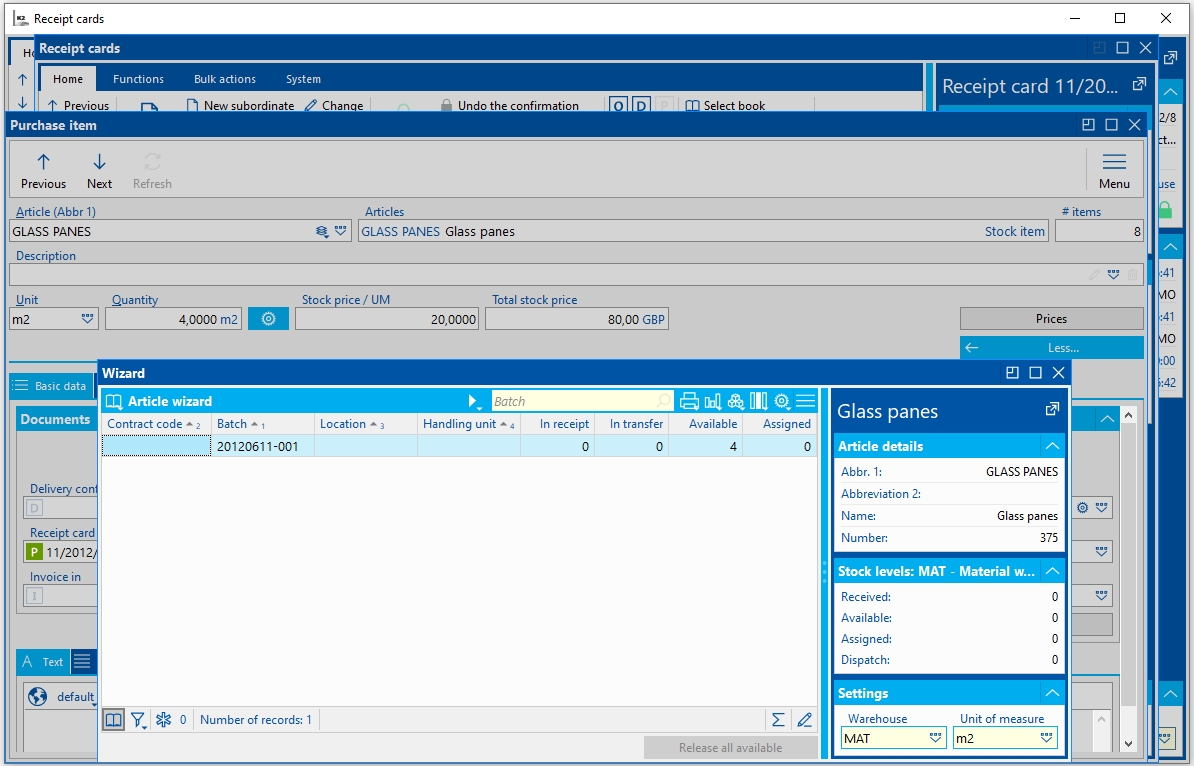Go to Next purchase item

[x=99, y=171]
